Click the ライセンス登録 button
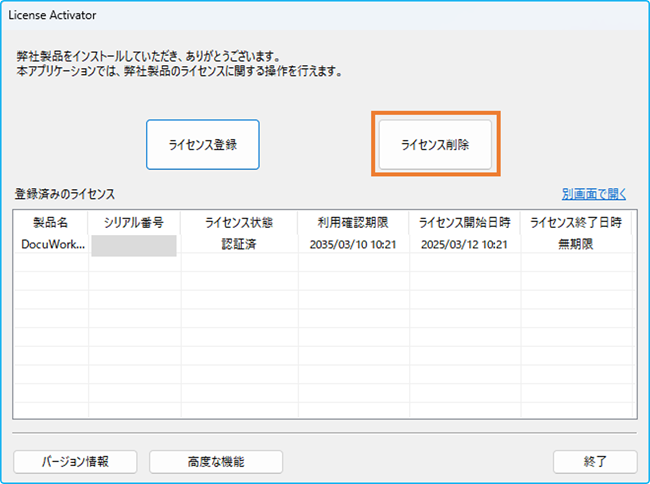Screen dimensions: 650x484 203,145
